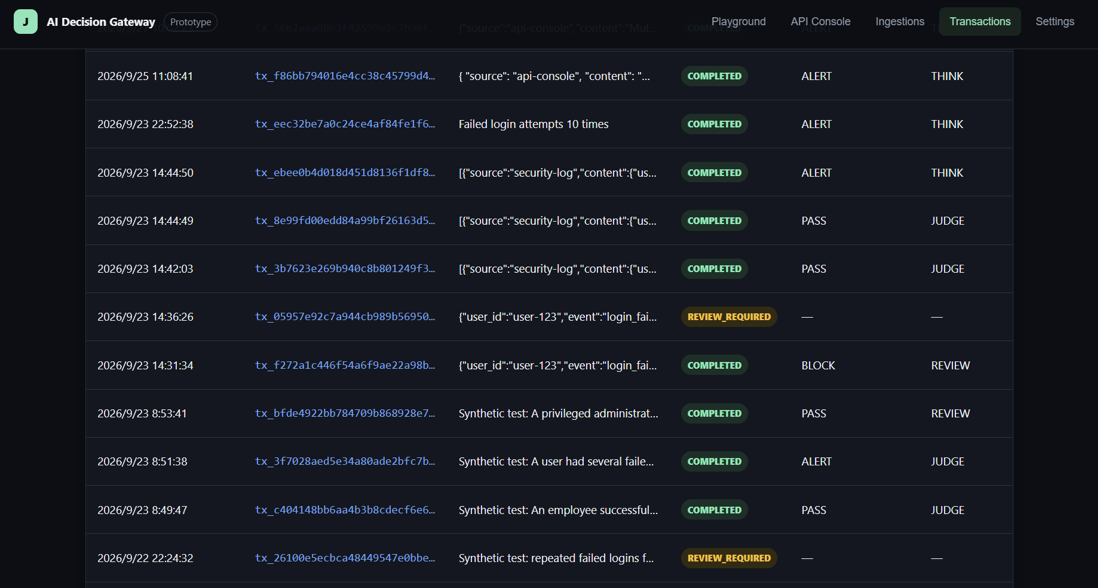Follow the tx_ebee0b4d018d451d8136f1df8 link
The width and height of the screenshot is (1098, 588).
pyautogui.click(x=345, y=173)
